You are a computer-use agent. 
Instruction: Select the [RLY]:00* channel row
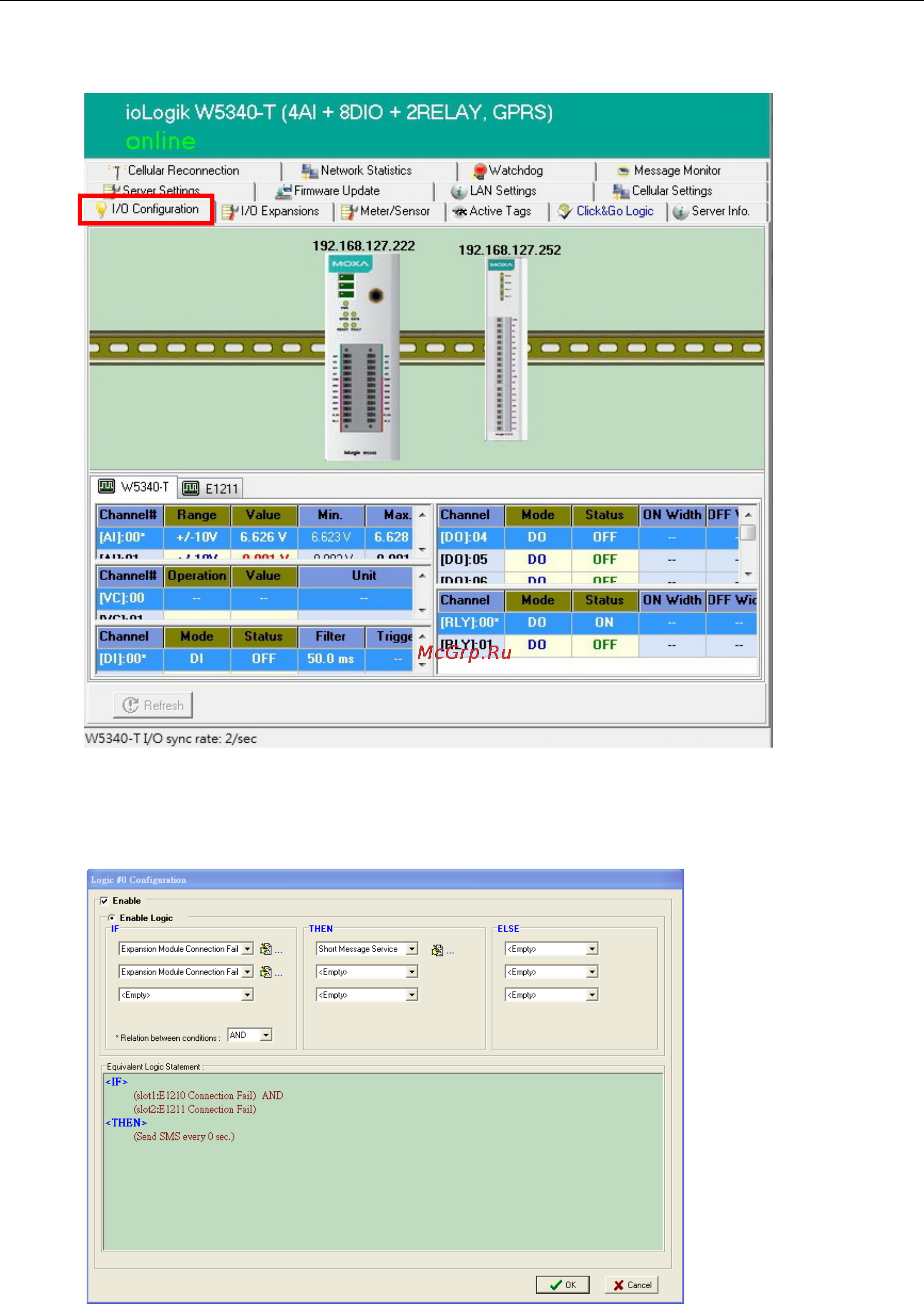click(598, 623)
